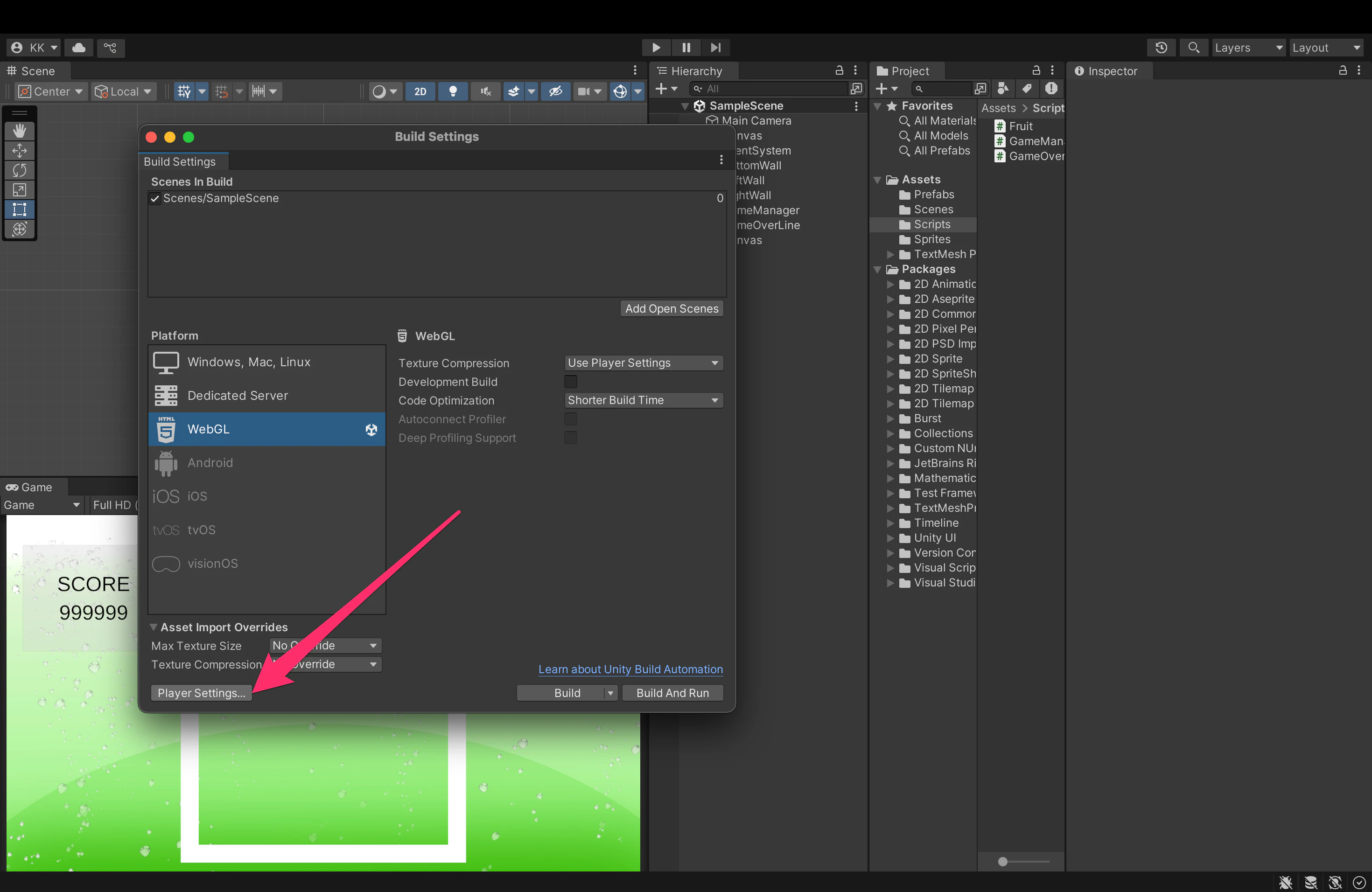Select the Rotate tool
Image resolution: width=1372 pixels, height=892 pixels.
point(20,171)
